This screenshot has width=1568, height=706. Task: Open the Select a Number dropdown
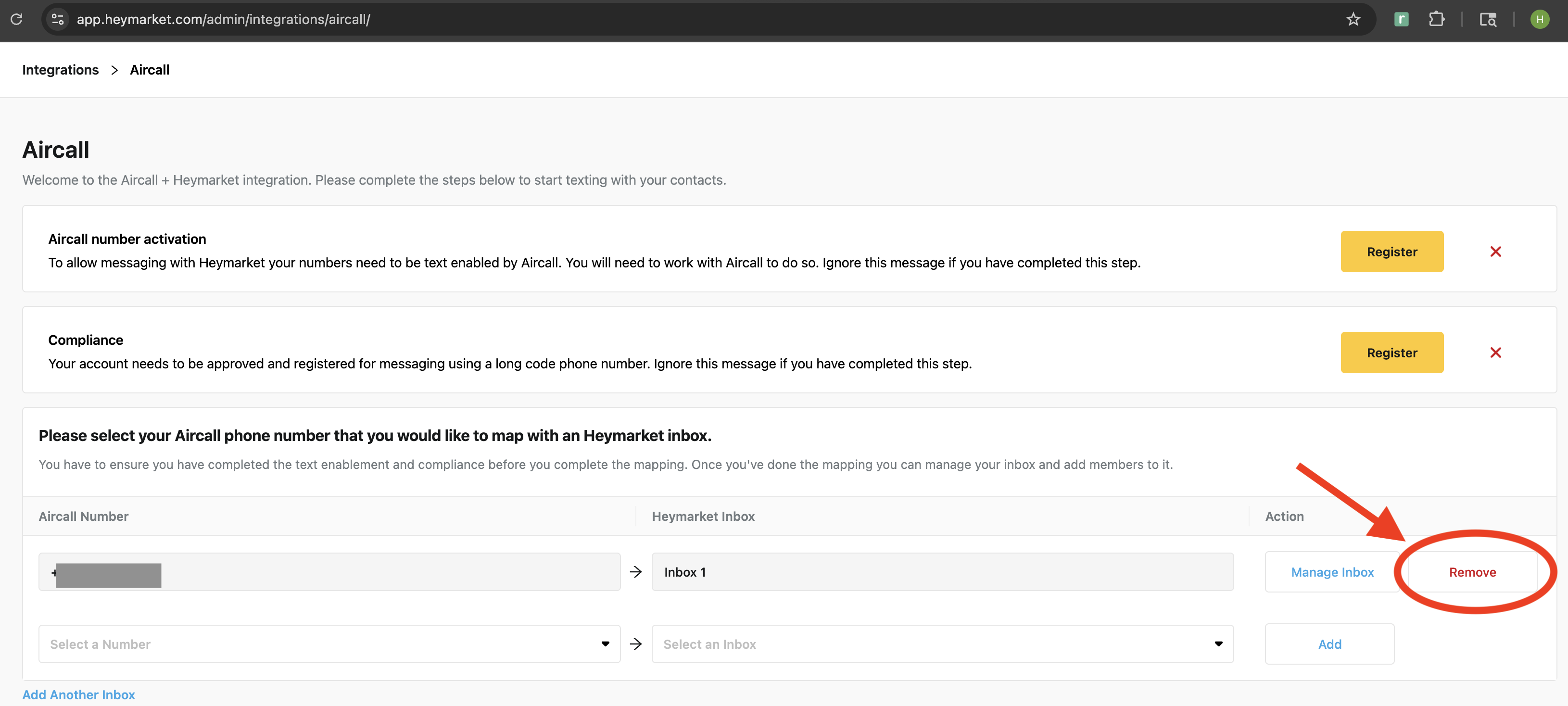(605, 643)
